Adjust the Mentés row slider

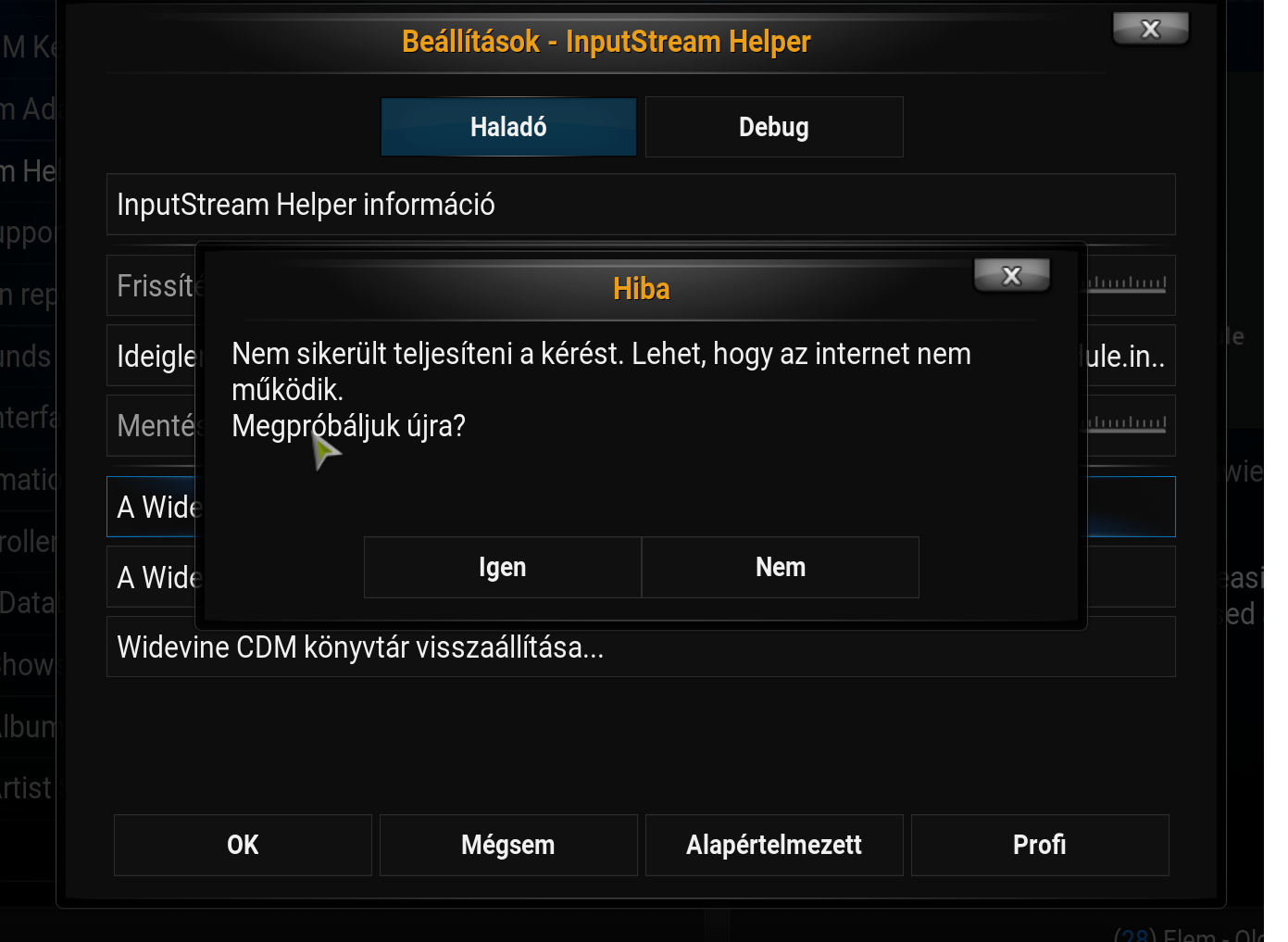click(1126, 424)
